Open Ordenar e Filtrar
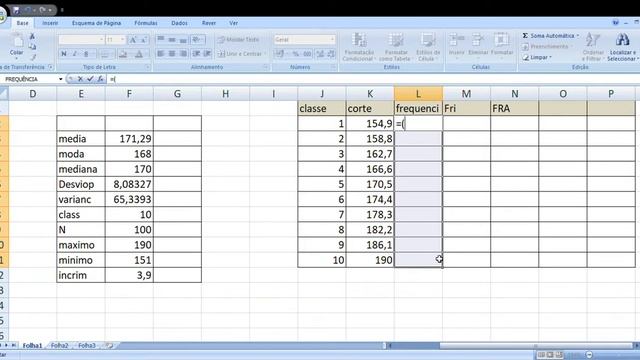The width and height of the screenshot is (640, 360). [593, 47]
